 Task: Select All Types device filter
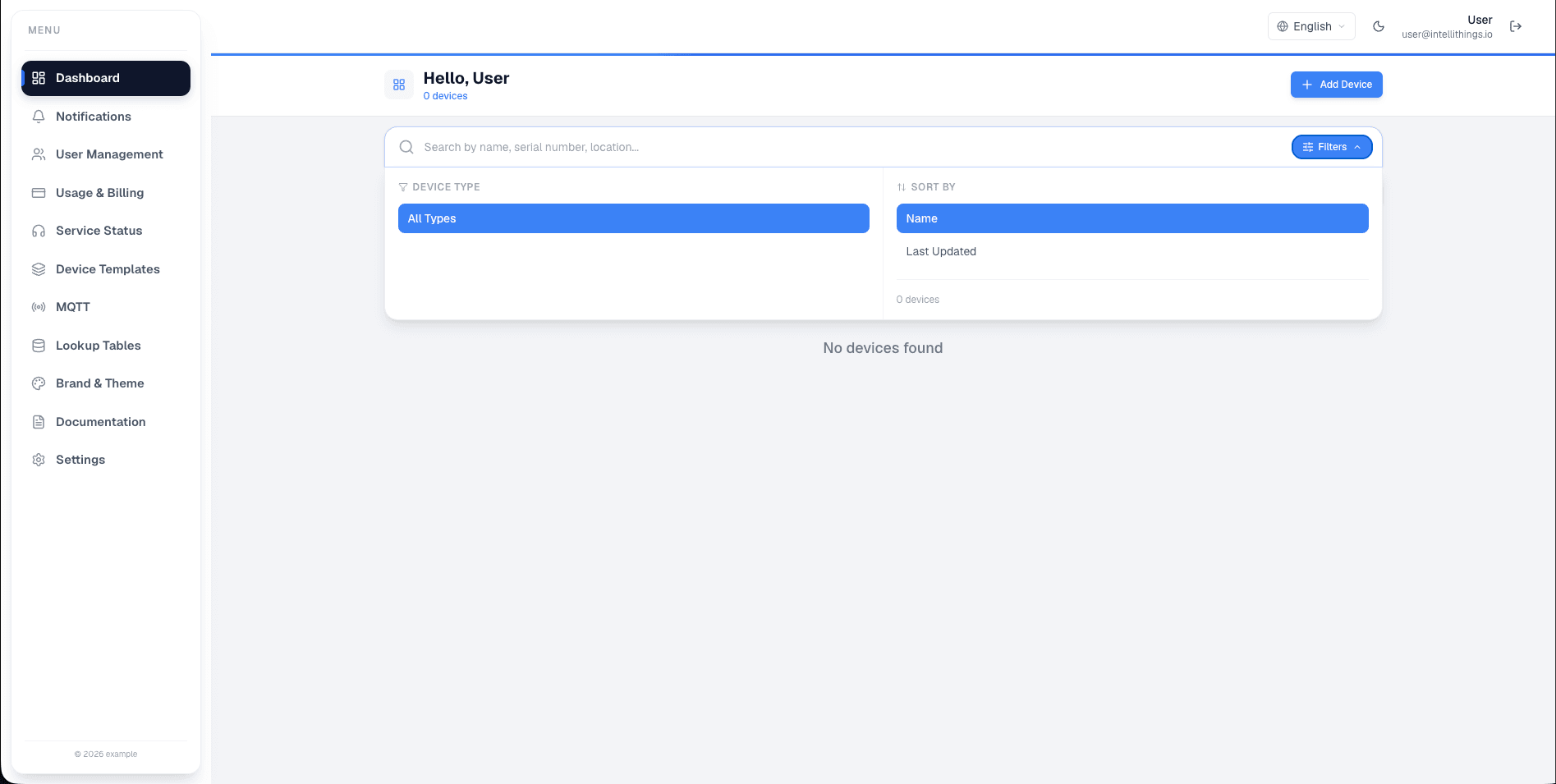point(634,218)
